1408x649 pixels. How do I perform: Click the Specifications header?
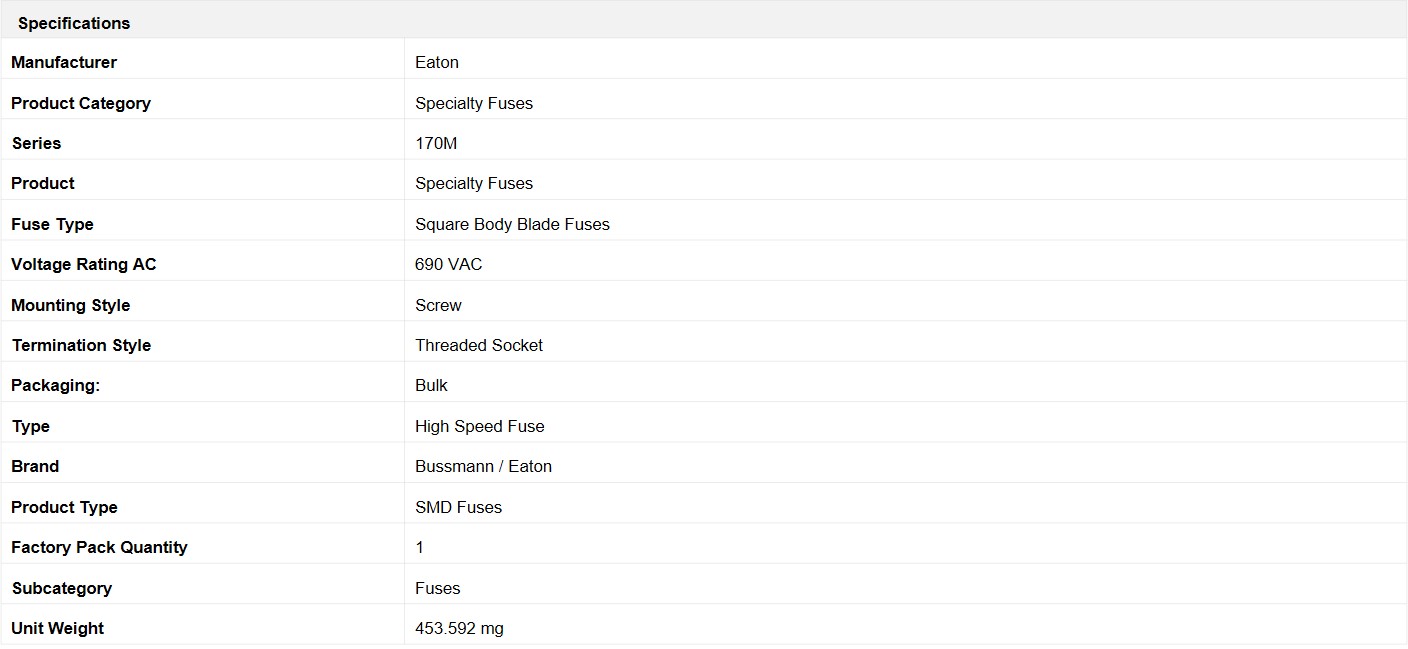[x=74, y=23]
